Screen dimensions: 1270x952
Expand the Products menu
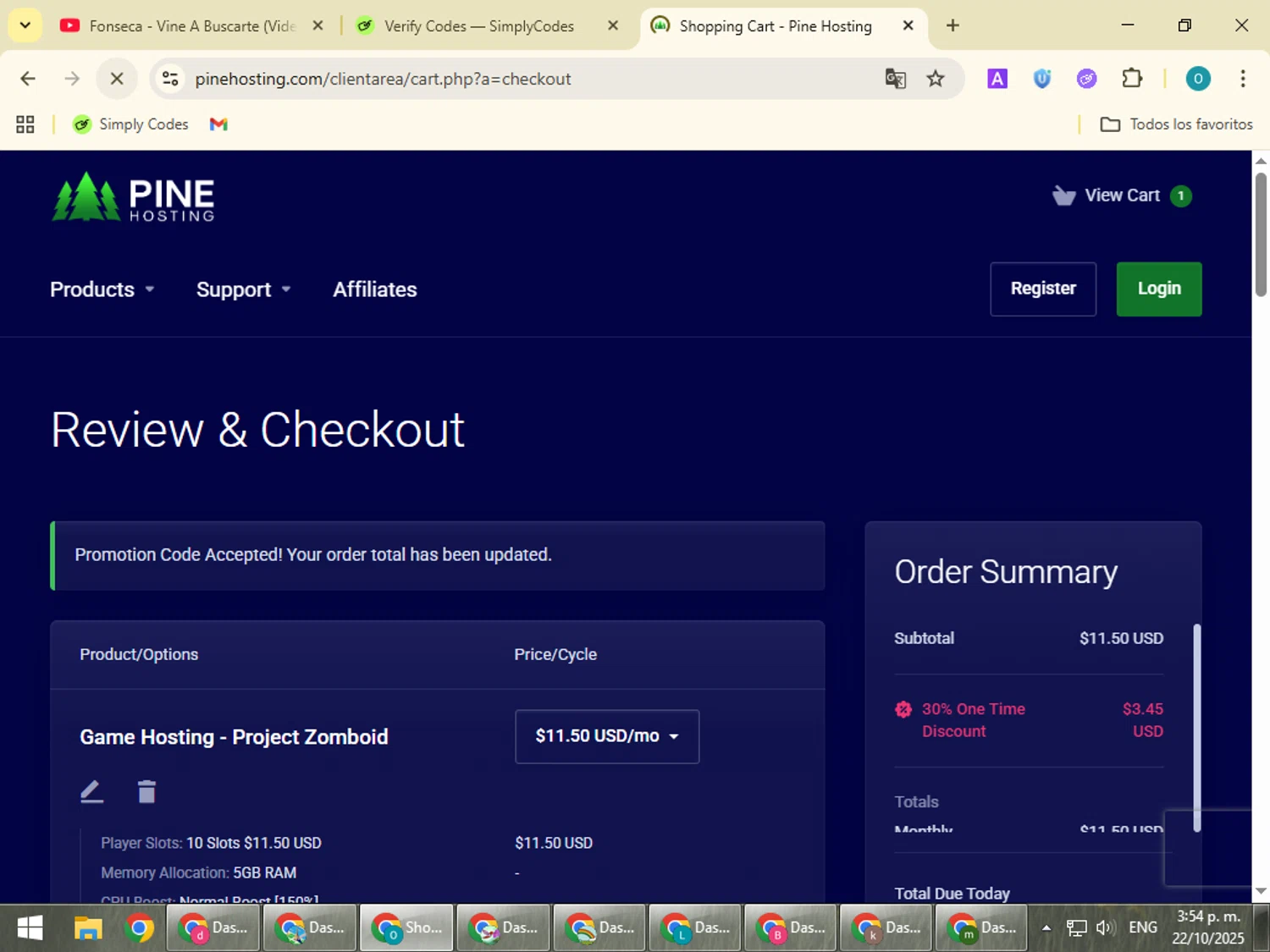click(x=102, y=289)
